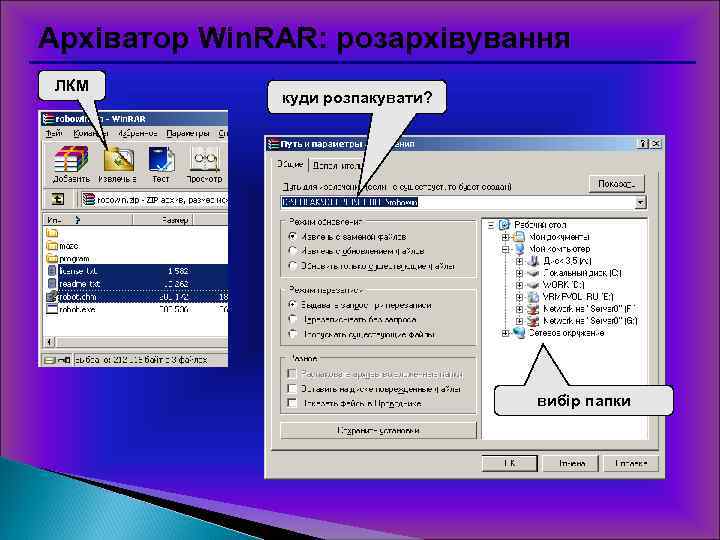
Task: Select the program folder icon
Action: tap(52, 259)
